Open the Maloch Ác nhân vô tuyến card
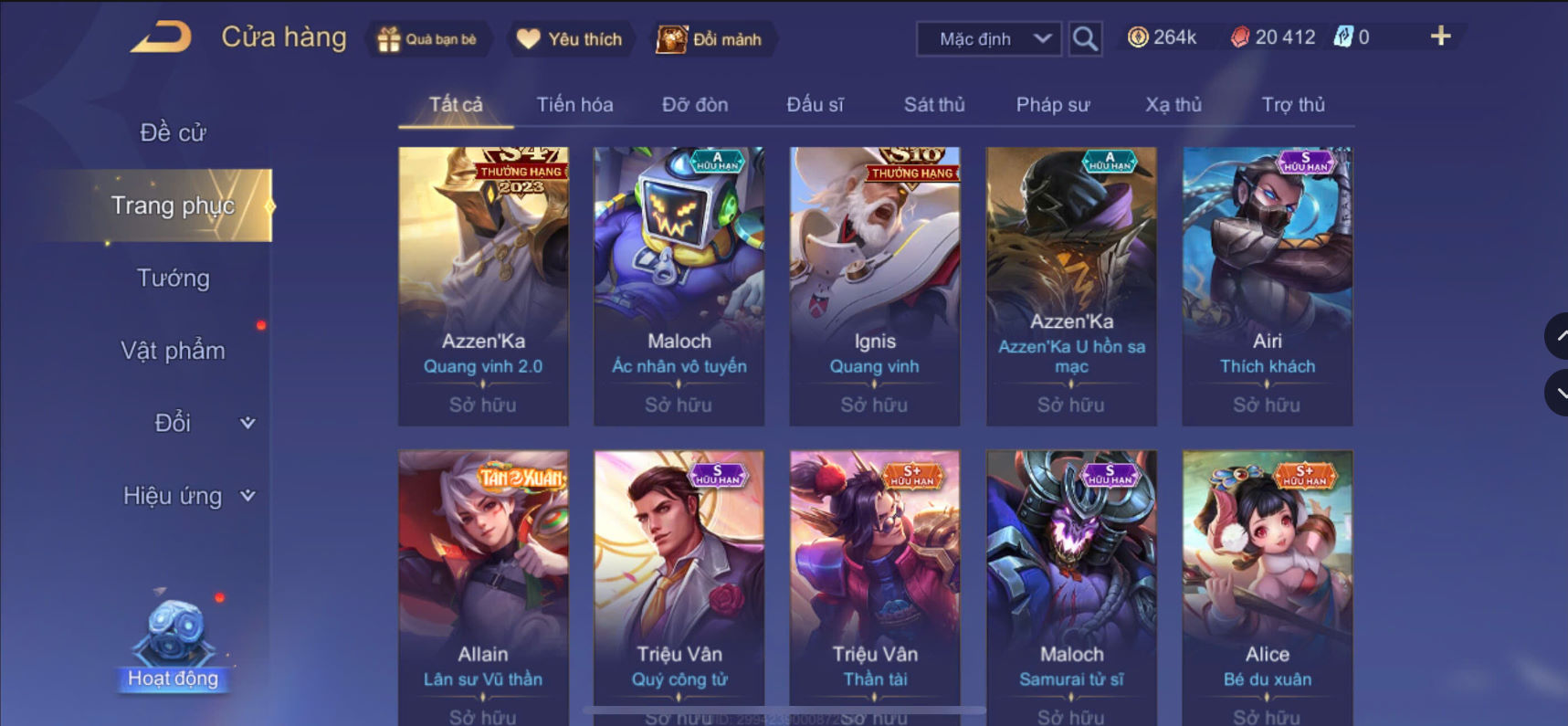The width and height of the screenshot is (1568, 726). 679,286
